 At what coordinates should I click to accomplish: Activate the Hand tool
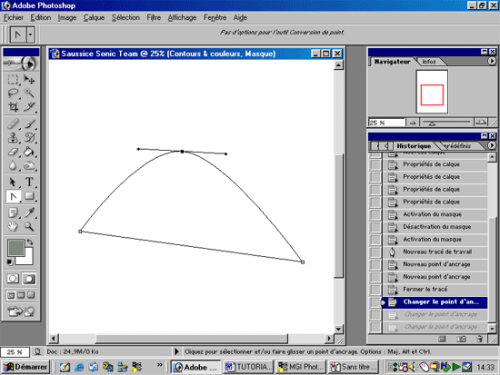coord(13,227)
